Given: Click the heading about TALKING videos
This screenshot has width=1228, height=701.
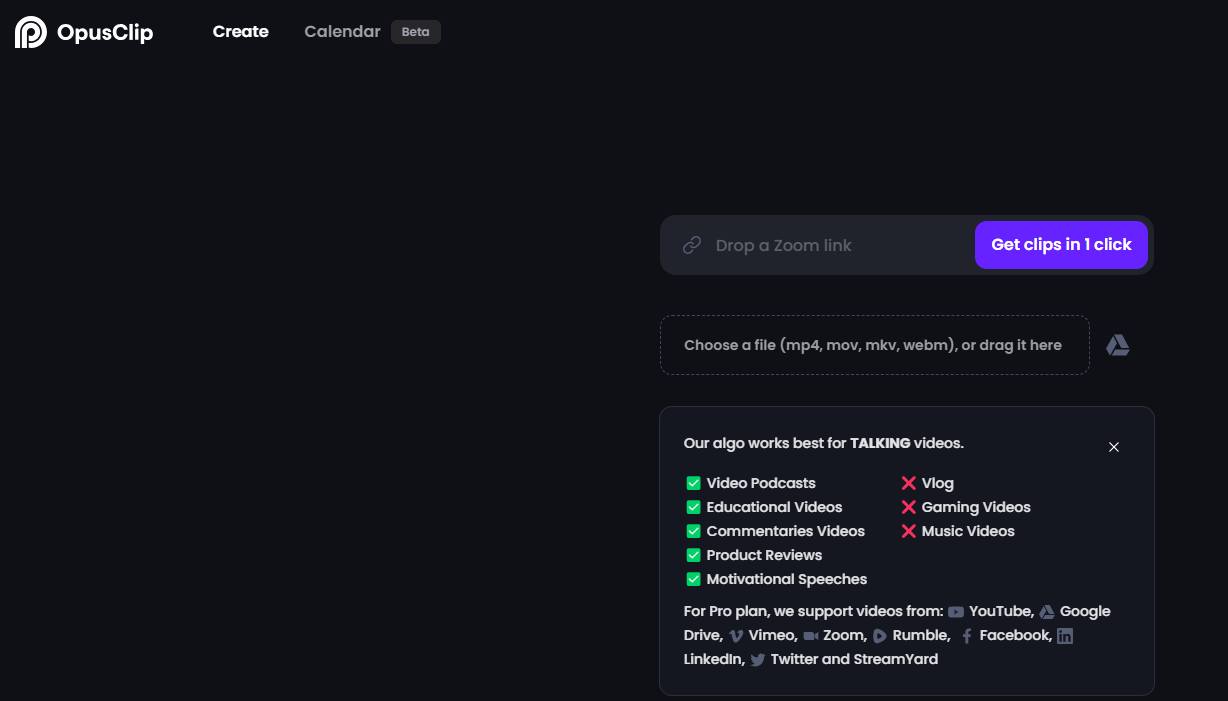Looking at the screenshot, I should coord(823,443).
